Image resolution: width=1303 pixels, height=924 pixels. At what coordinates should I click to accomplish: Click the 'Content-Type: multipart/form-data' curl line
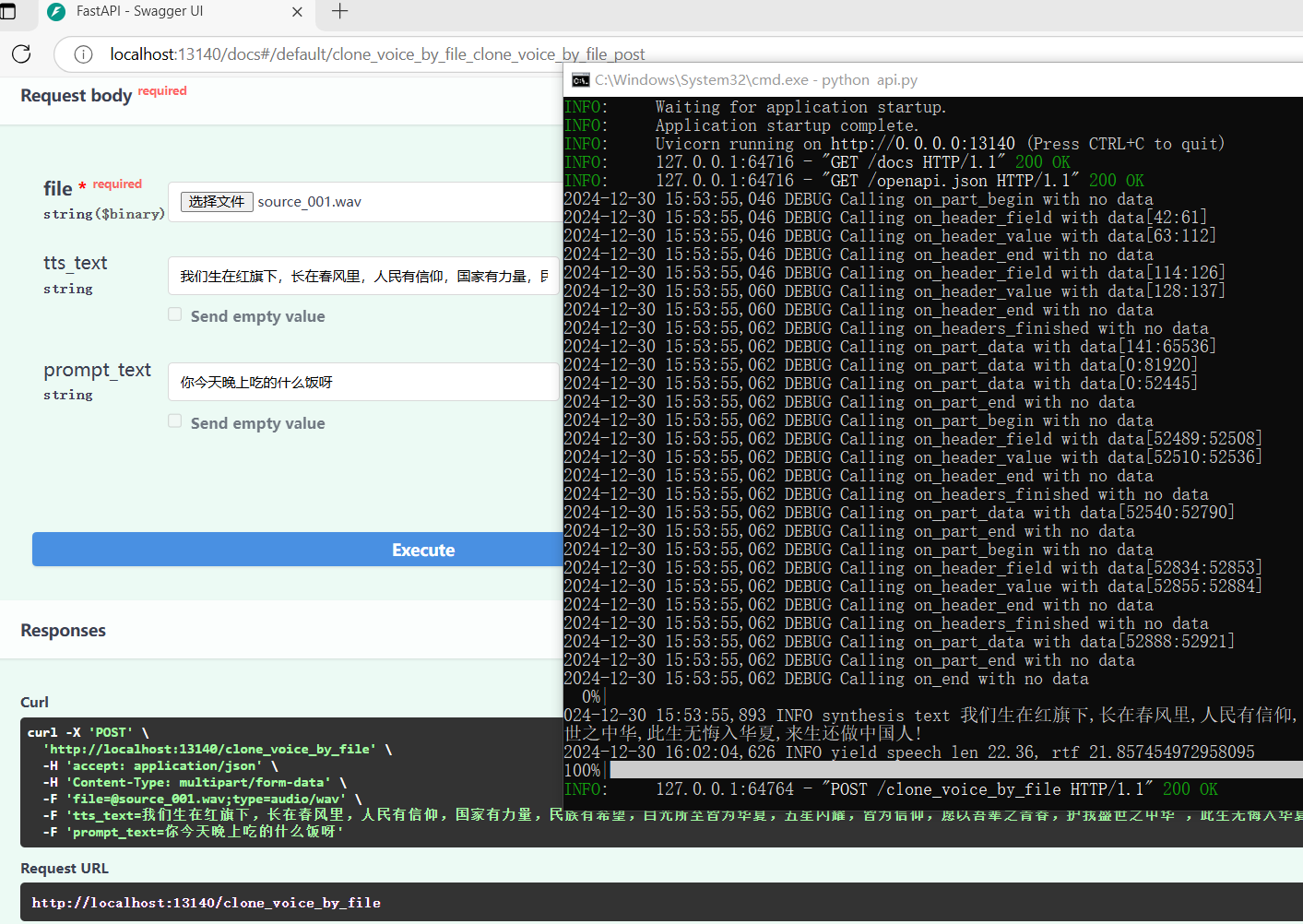(x=195, y=782)
